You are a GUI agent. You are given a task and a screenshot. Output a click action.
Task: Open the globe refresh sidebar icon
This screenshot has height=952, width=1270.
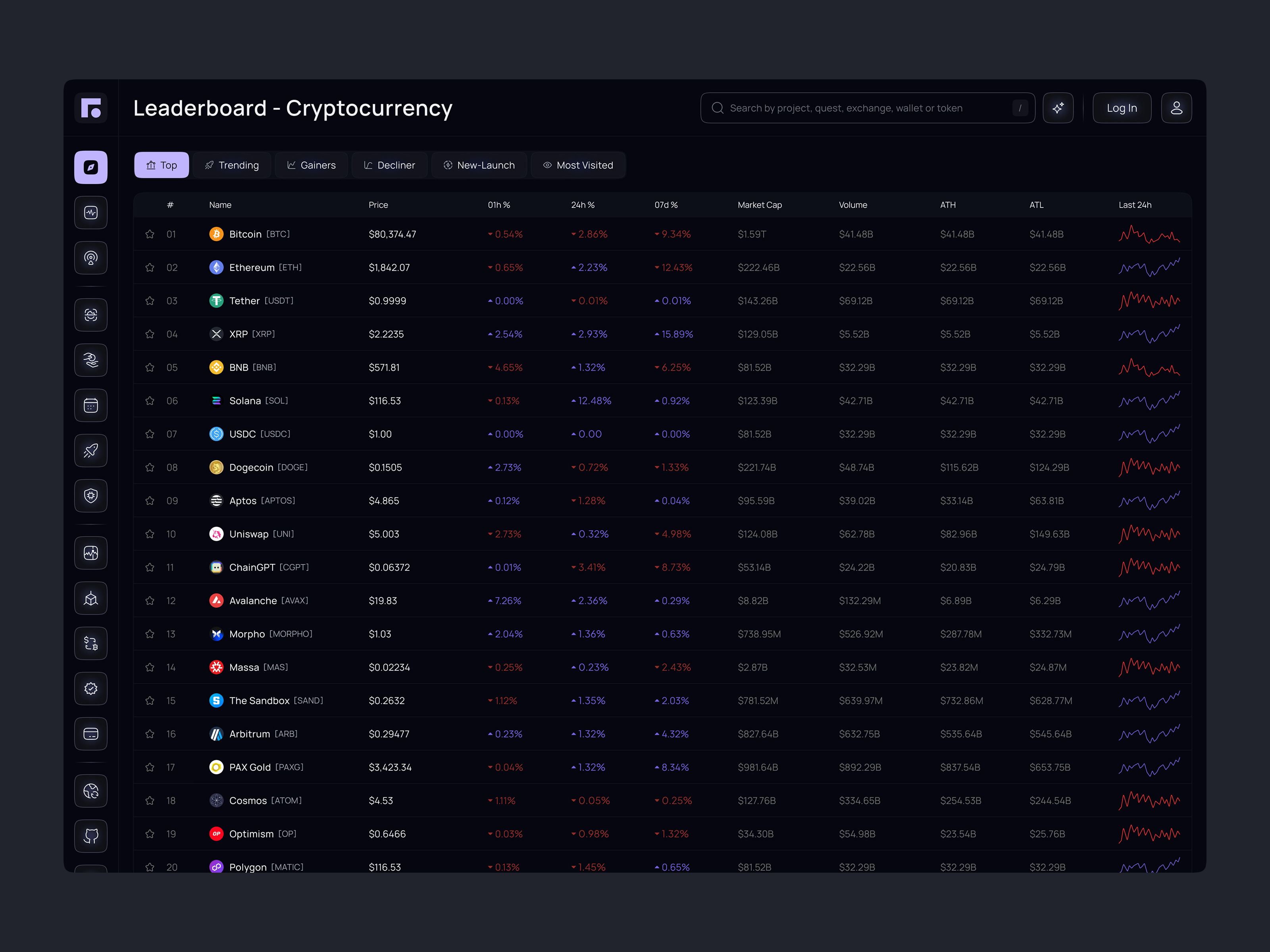point(91,791)
